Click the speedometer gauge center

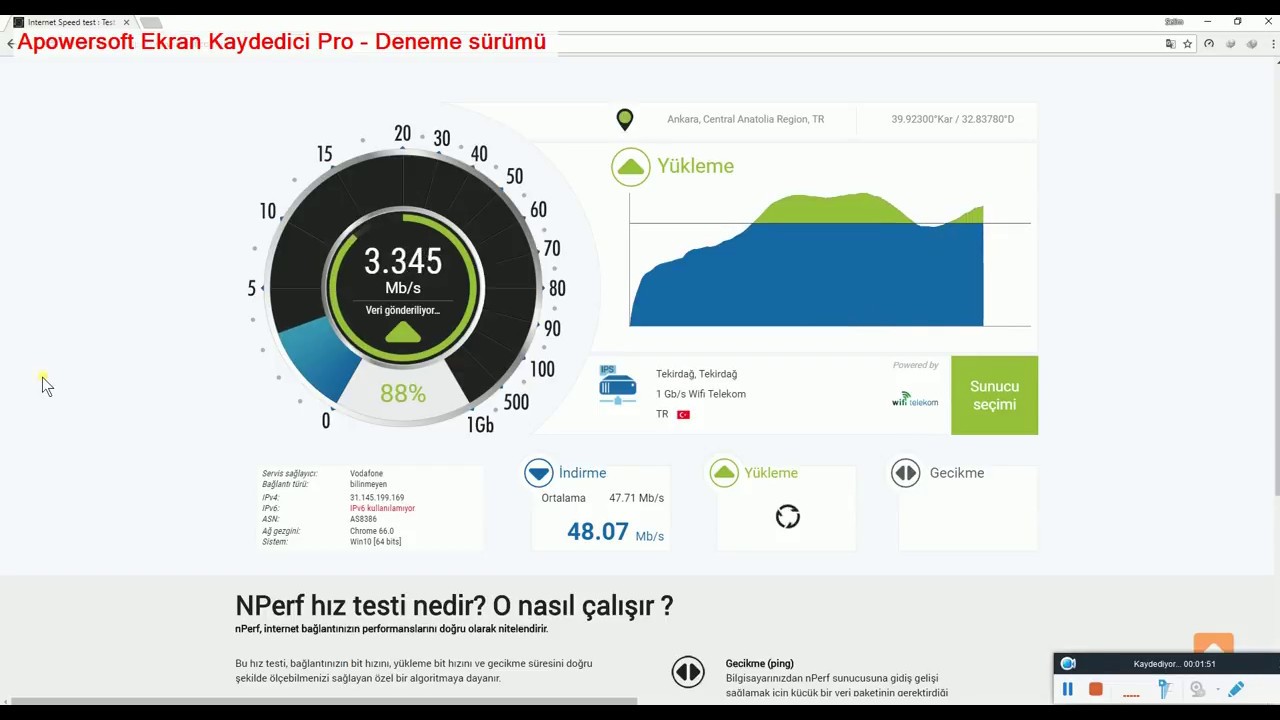[403, 288]
